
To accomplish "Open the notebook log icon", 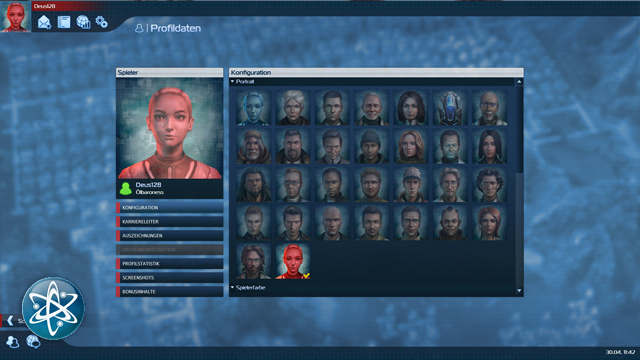I will click(64, 22).
